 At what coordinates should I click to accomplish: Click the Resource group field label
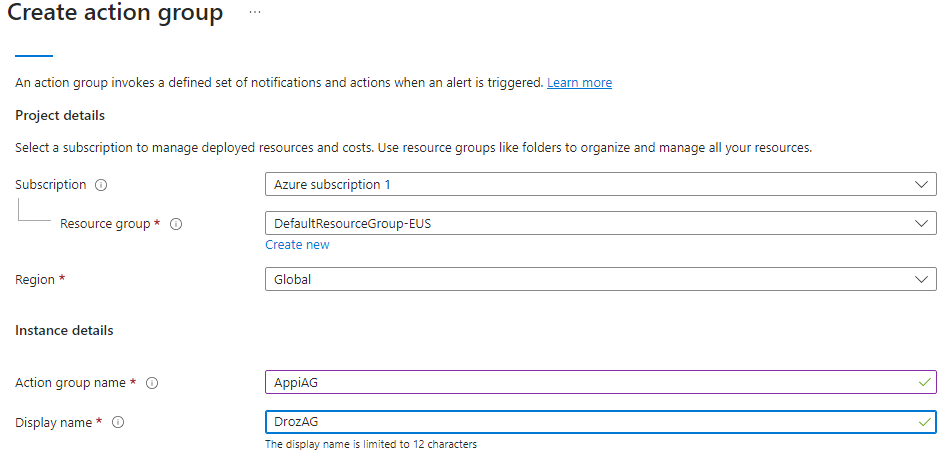[106, 224]
